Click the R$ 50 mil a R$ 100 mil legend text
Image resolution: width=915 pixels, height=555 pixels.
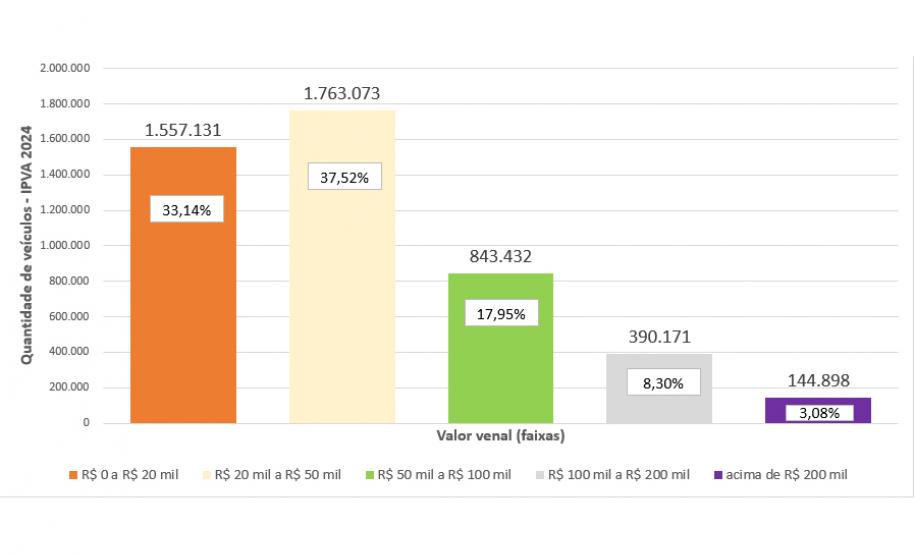pos(446,474)
